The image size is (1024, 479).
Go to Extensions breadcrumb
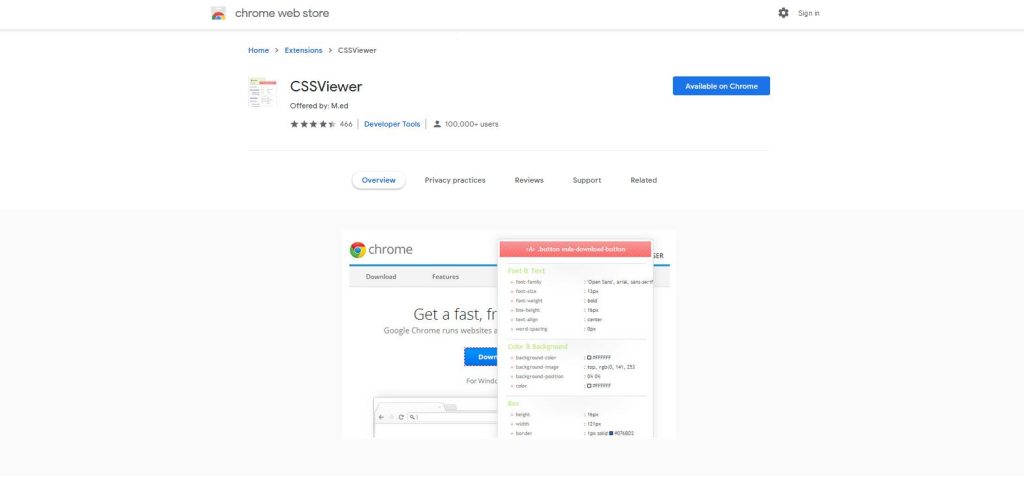tap(303, 50)
